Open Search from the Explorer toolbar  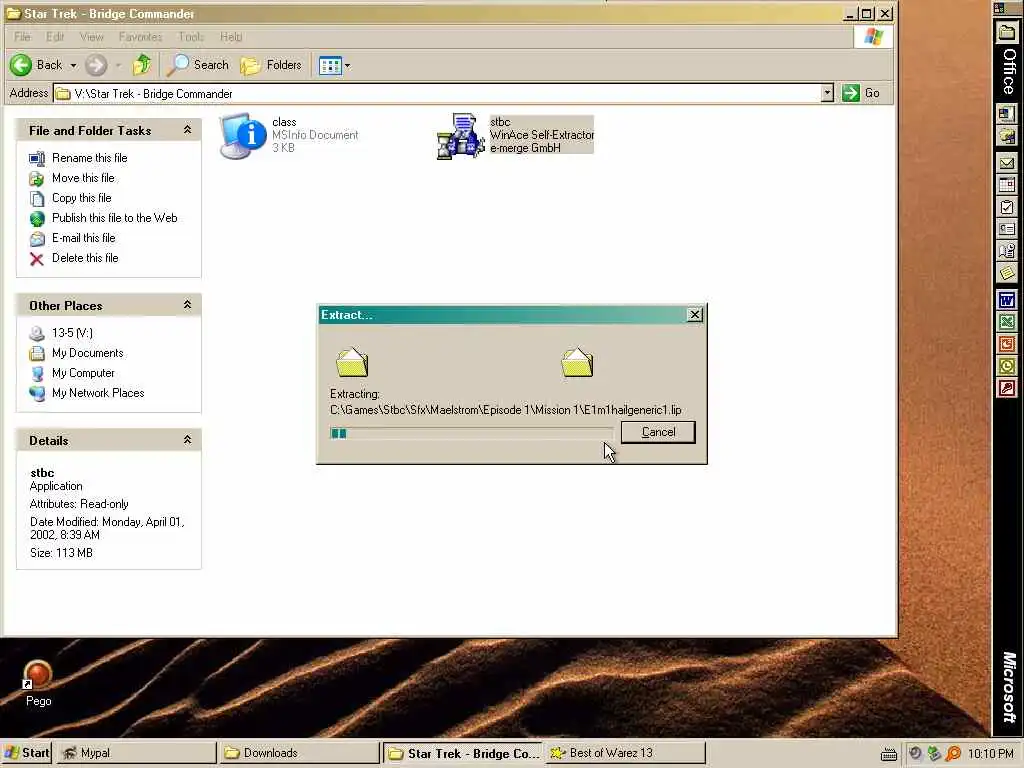(199, 65)
